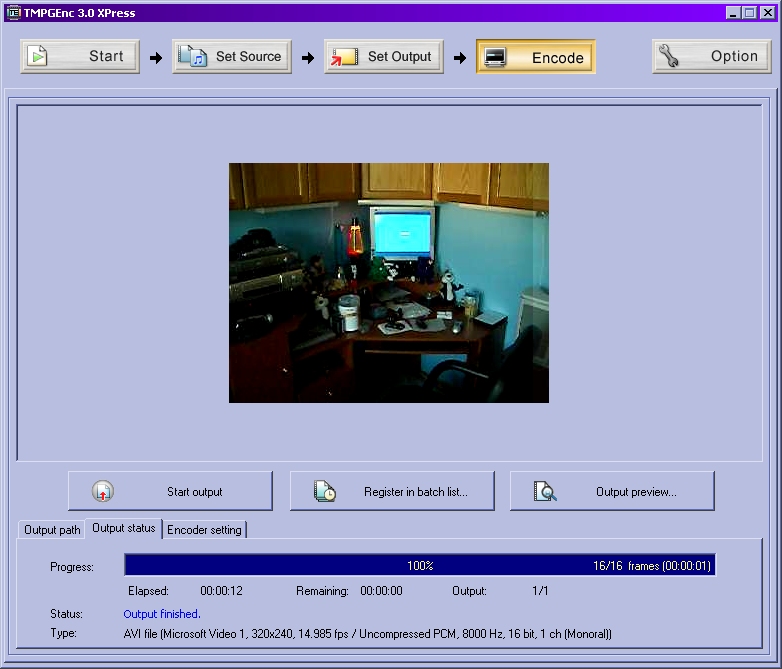Viewport: 782px width, 669px height.
Task: Click the output count 1/1
Action: click(540, 591)
